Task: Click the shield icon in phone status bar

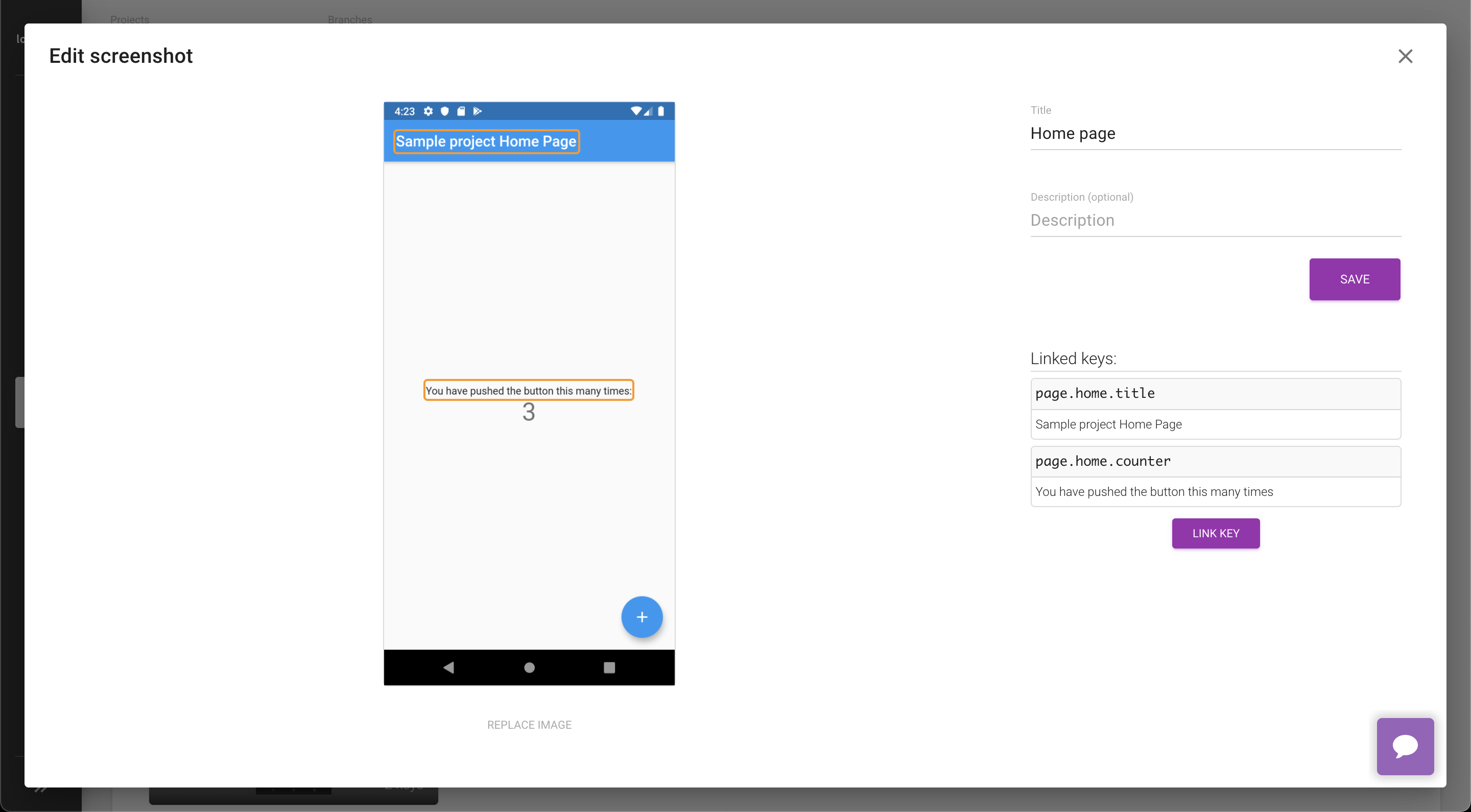Action: (445, 111)
